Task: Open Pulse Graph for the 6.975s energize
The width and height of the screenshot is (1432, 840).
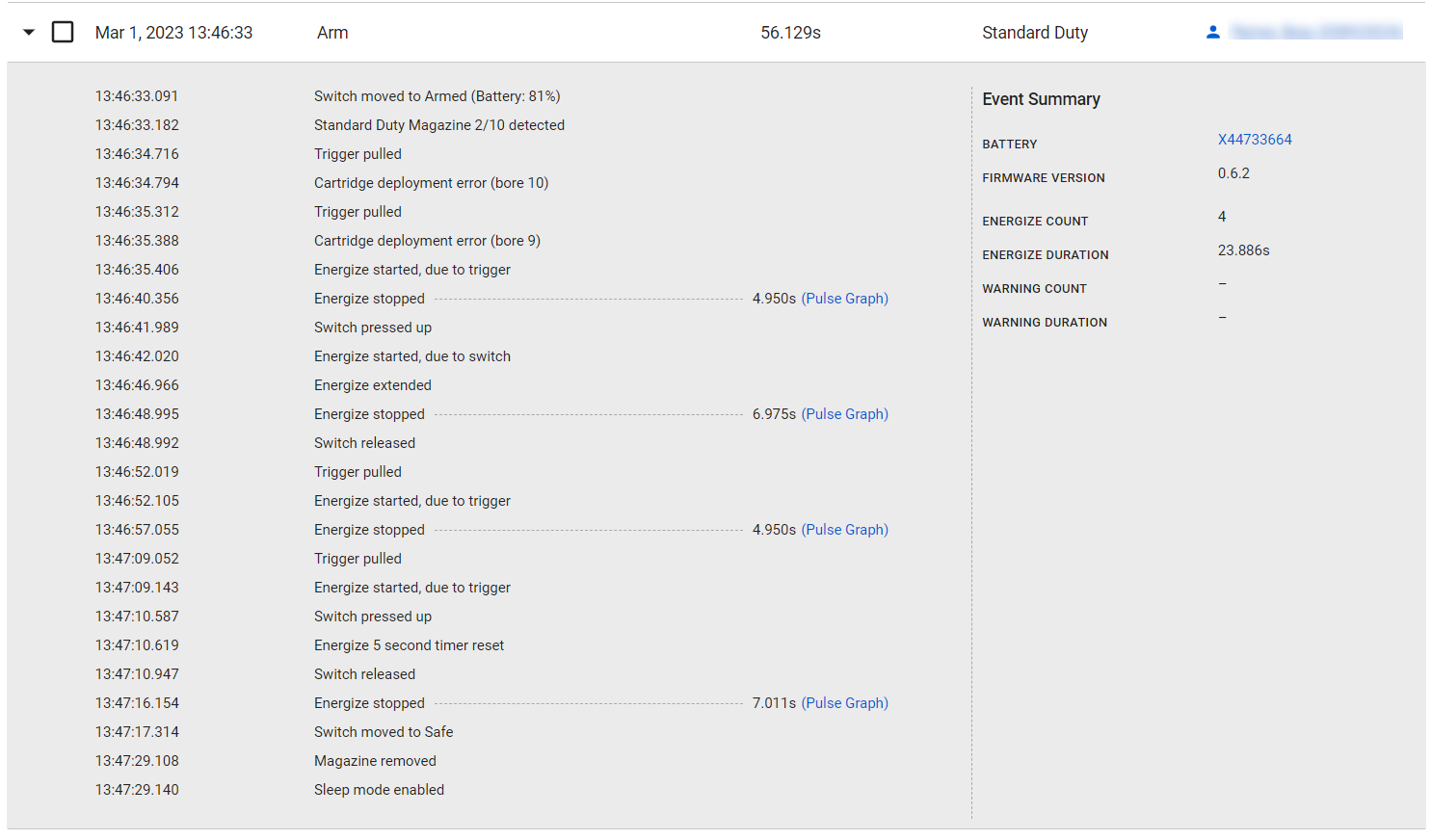Action: coord(844,414)
